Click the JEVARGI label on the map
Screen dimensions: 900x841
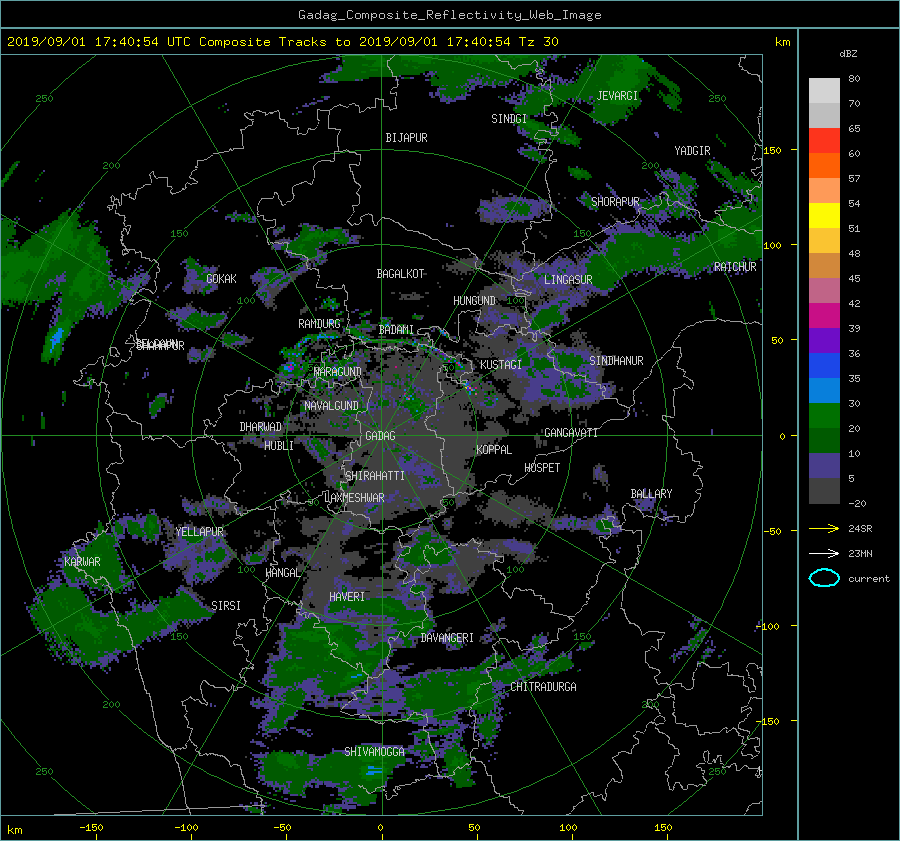tap(617, 96)
